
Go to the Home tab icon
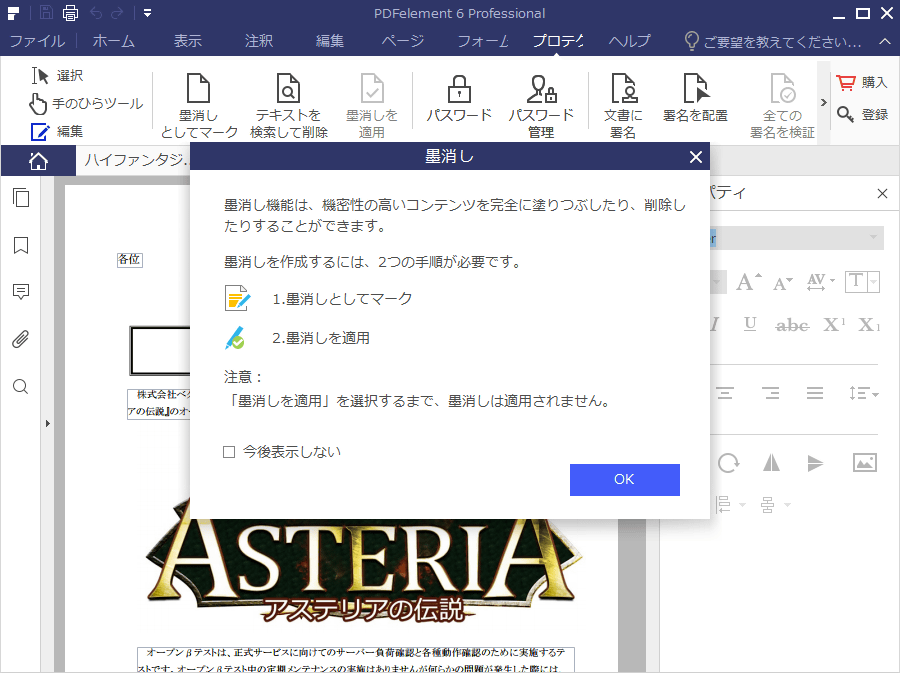pos(38,161)
